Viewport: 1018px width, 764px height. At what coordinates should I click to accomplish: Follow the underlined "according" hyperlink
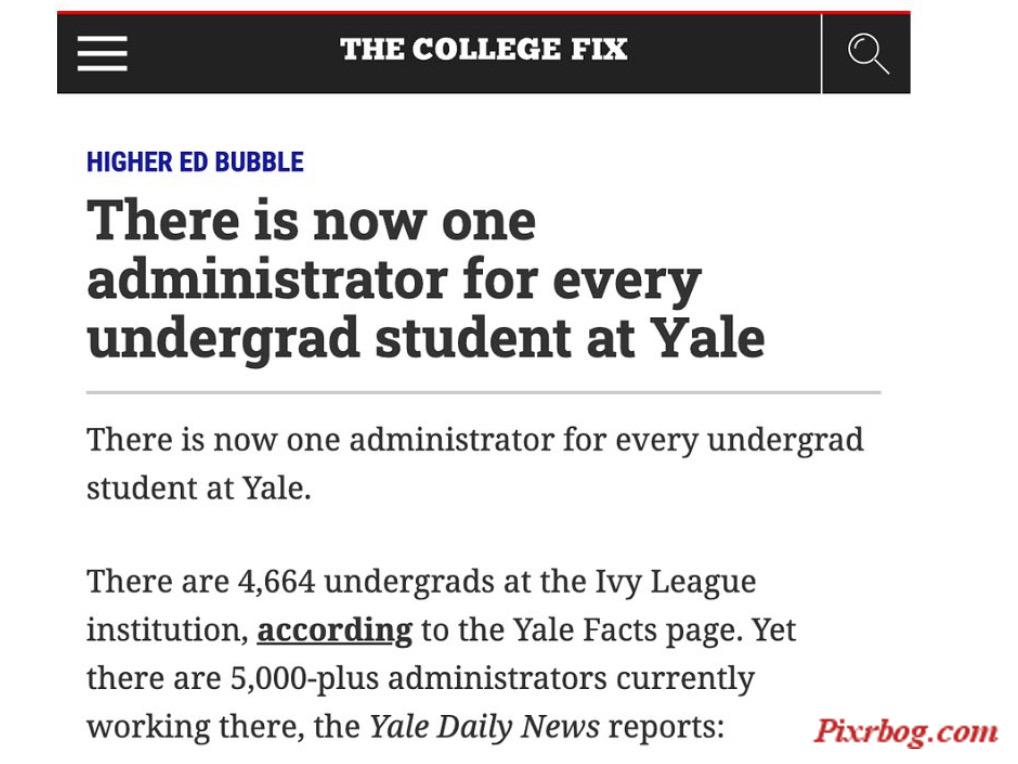tap(334, 631)
